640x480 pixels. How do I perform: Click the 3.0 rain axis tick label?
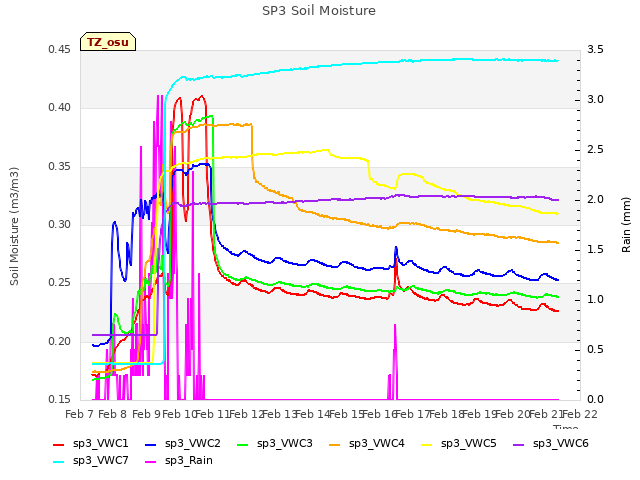point(595,100)
